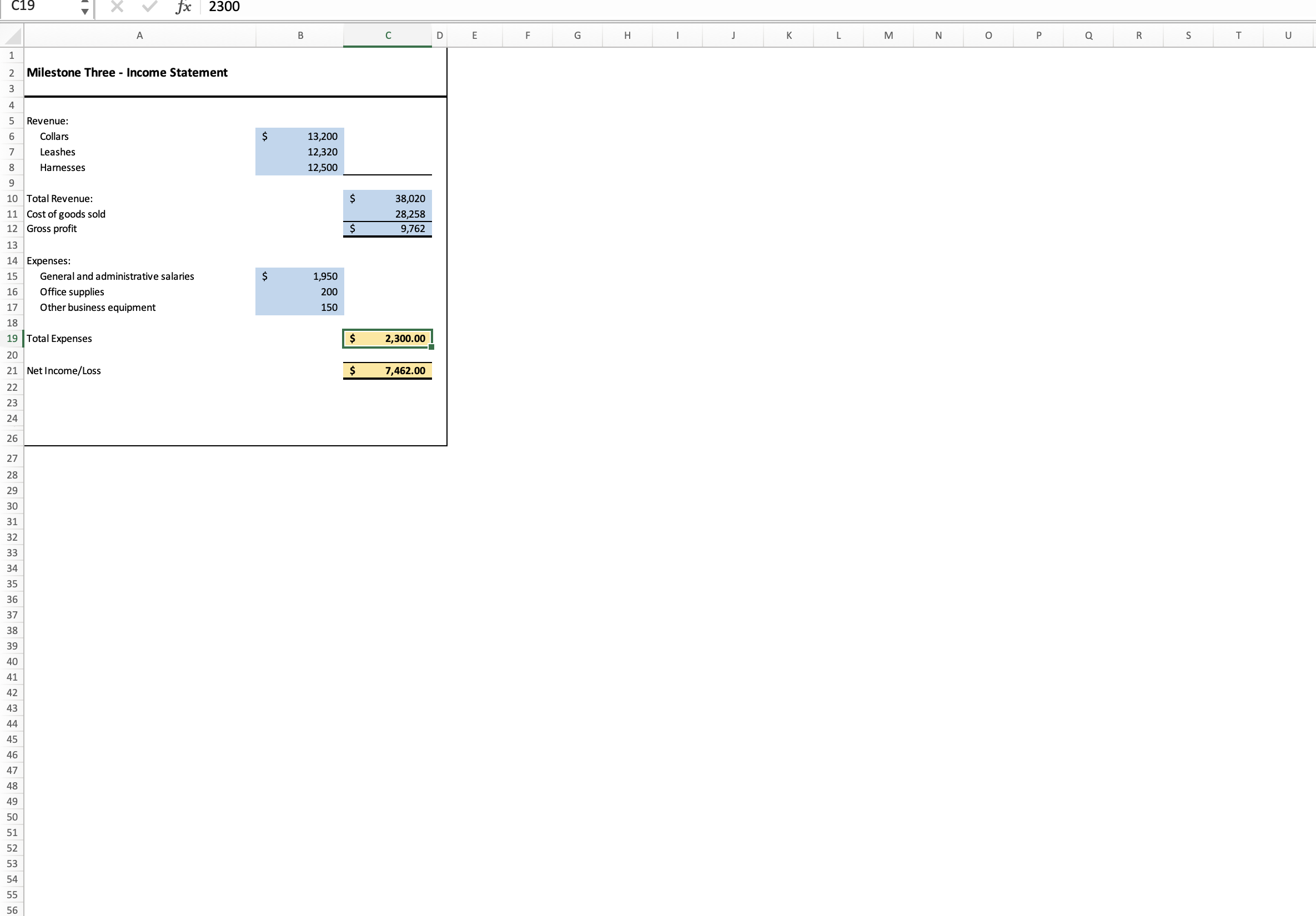Select column header B
This screenshot has width=1316, height=916.
coord(300,35)
